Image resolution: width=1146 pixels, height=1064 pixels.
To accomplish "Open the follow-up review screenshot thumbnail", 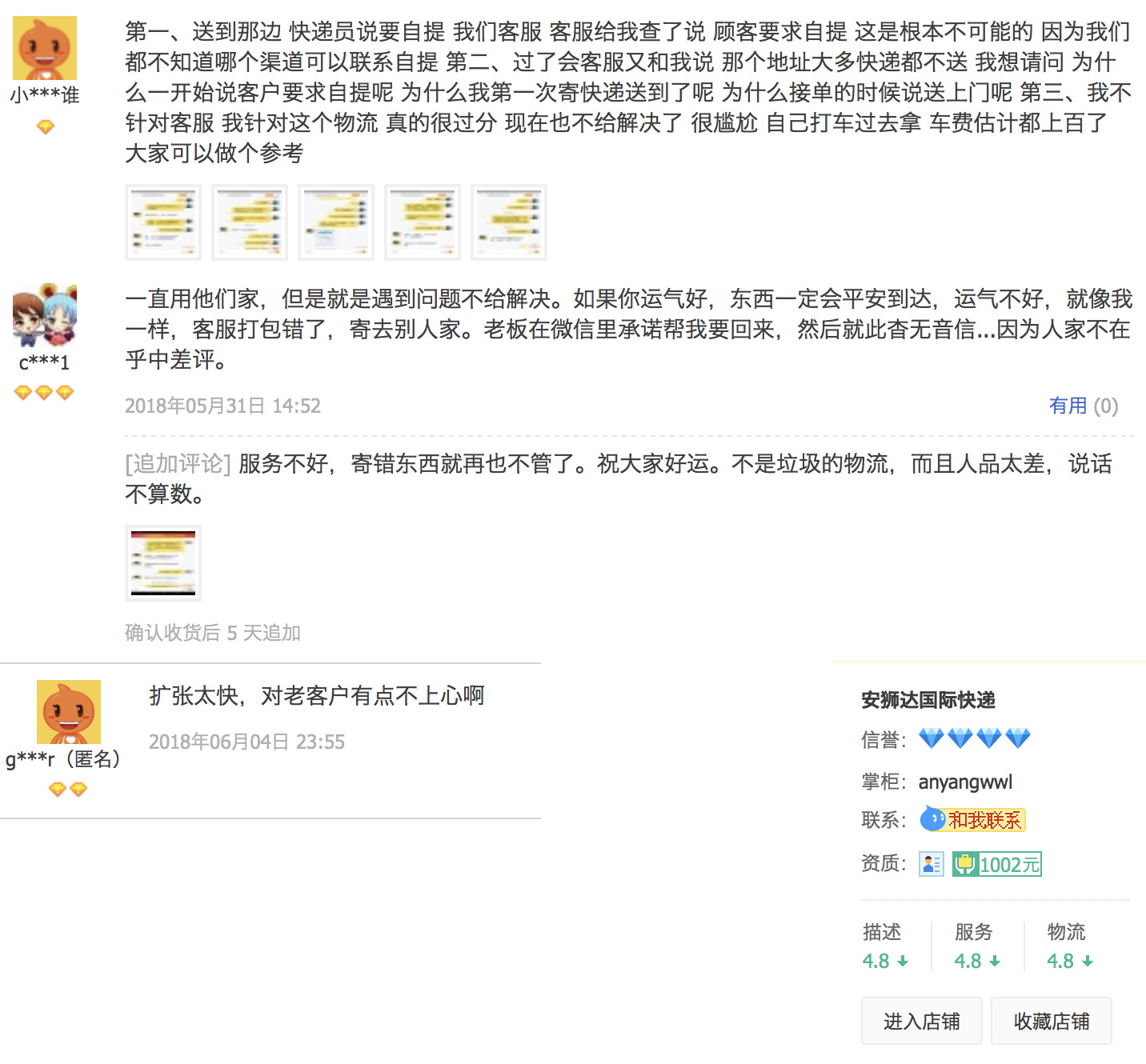I will click(x=163, y=563).
